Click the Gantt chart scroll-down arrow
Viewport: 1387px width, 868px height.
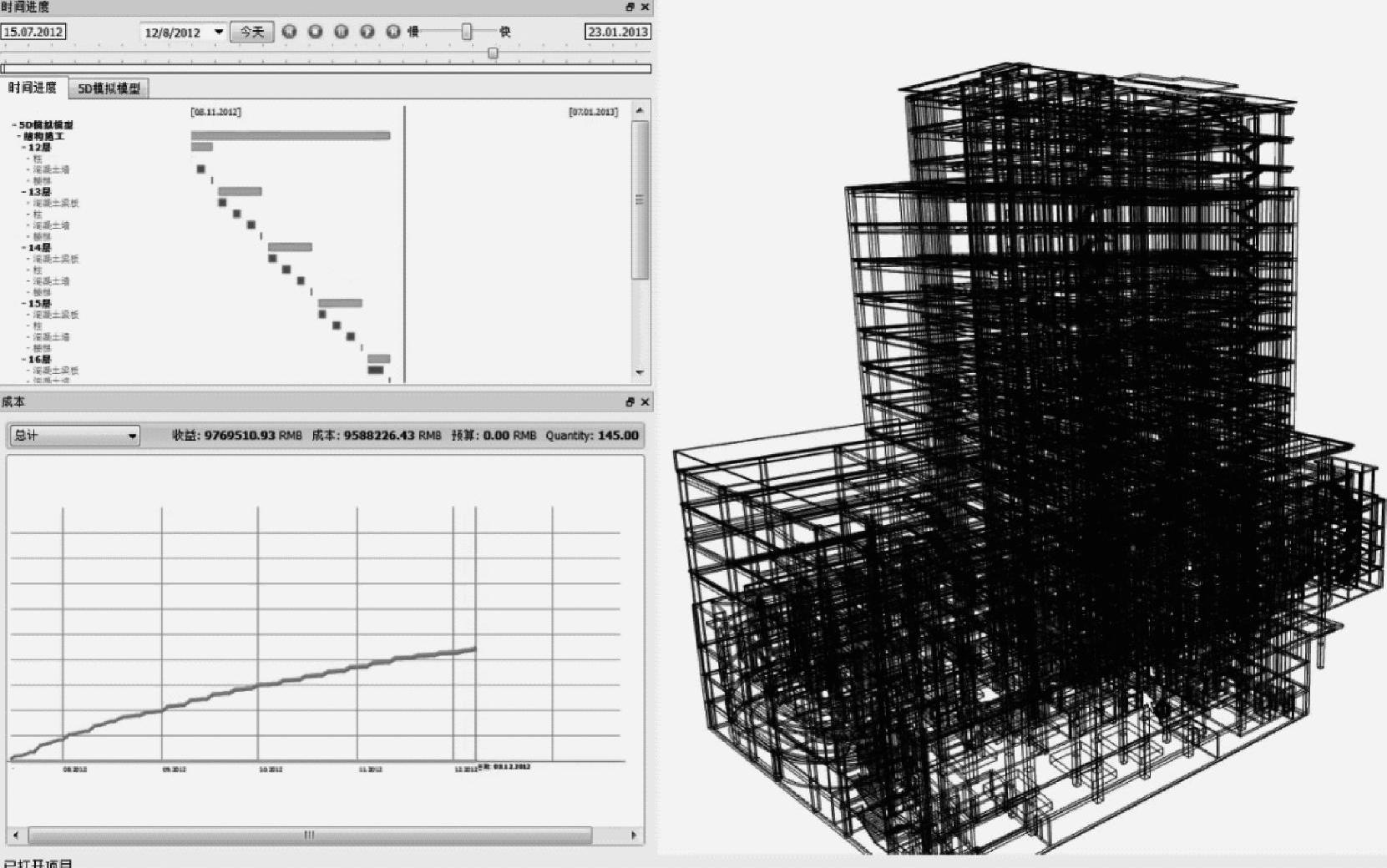click(640, 372)
